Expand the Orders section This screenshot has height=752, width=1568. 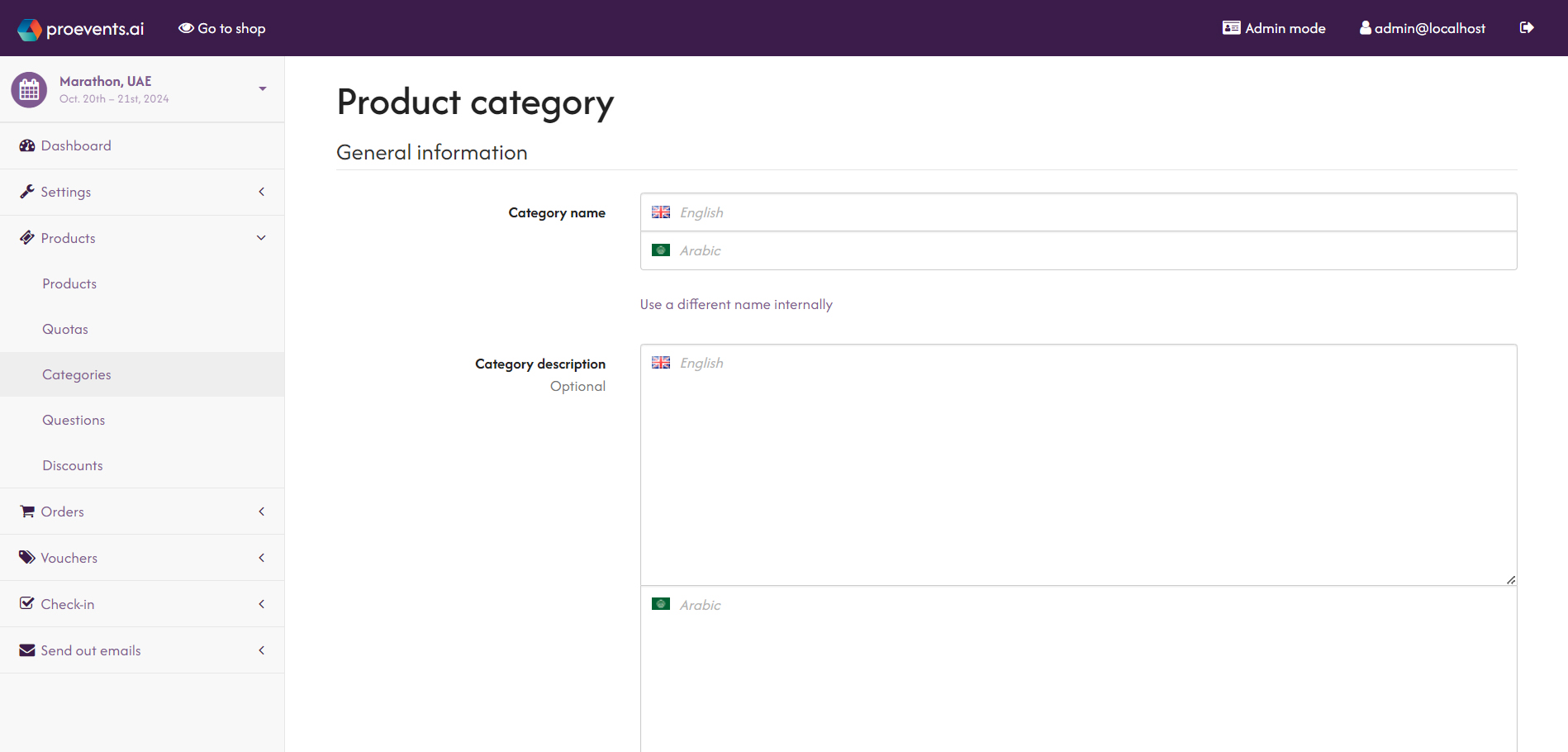261,511
